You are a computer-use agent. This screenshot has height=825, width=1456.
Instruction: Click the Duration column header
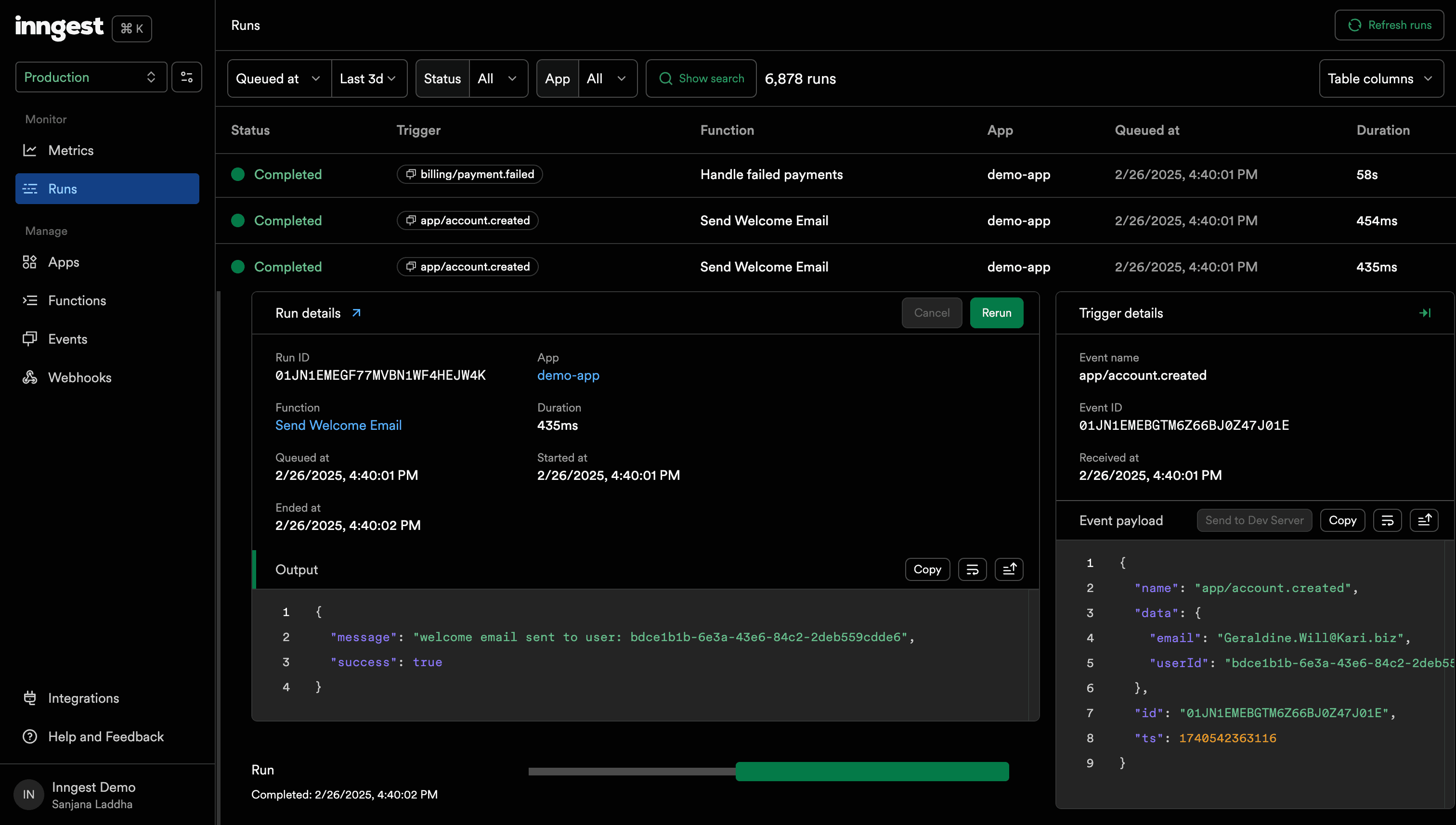(1383, 130)
